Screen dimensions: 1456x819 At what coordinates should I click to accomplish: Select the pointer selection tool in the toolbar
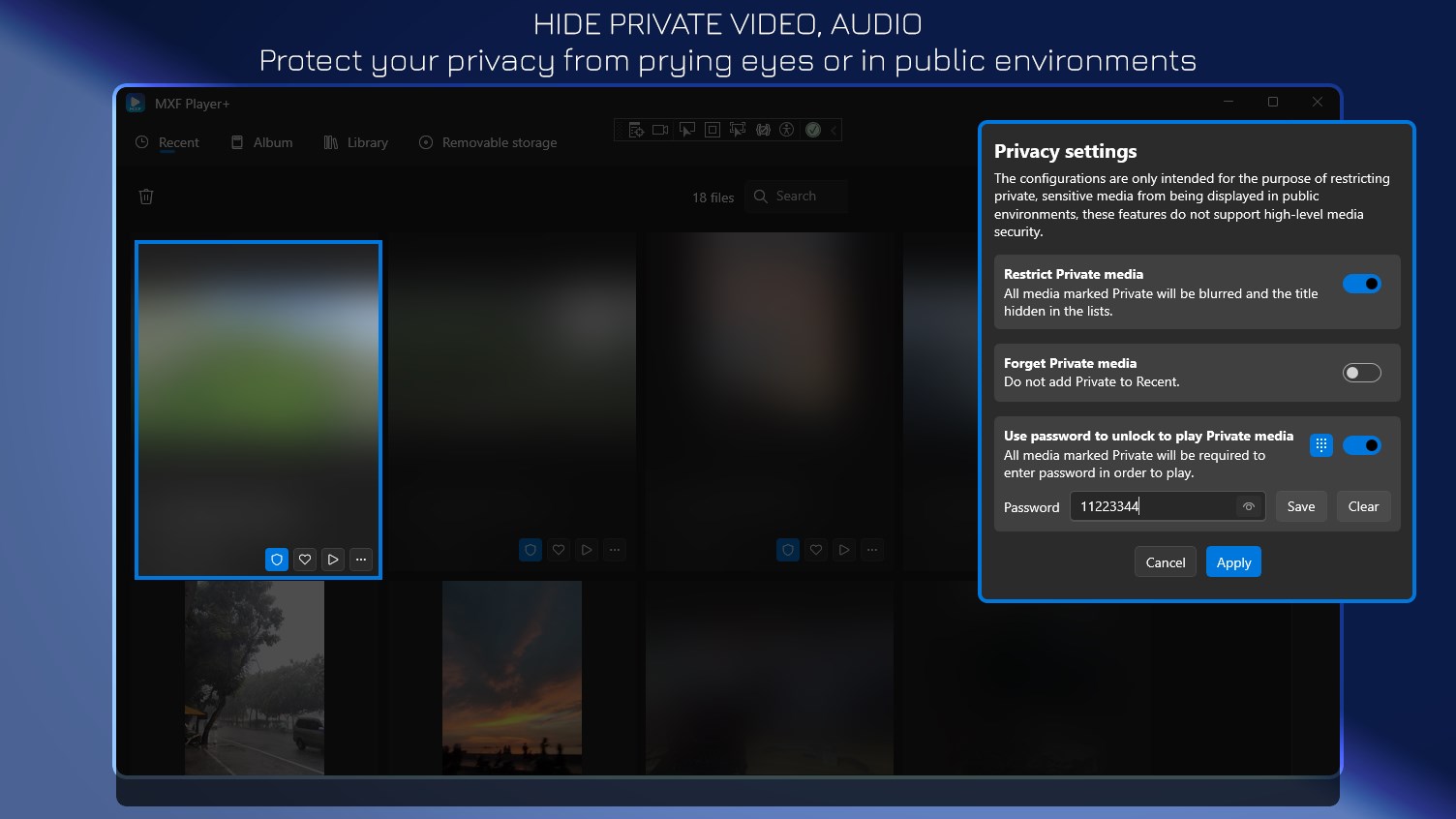click(x=686, y=129)
